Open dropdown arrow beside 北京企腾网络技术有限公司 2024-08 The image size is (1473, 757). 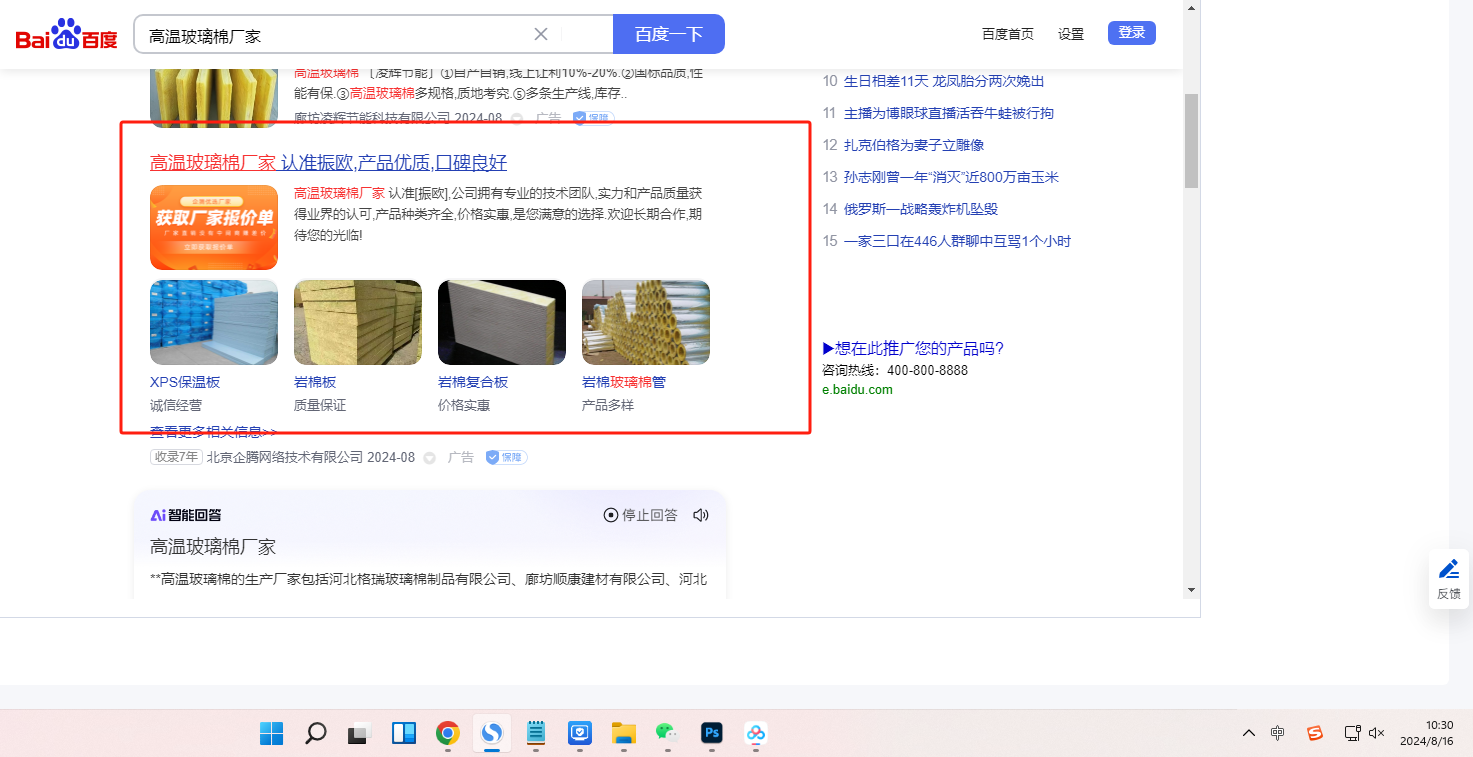(x=430, y=458)
